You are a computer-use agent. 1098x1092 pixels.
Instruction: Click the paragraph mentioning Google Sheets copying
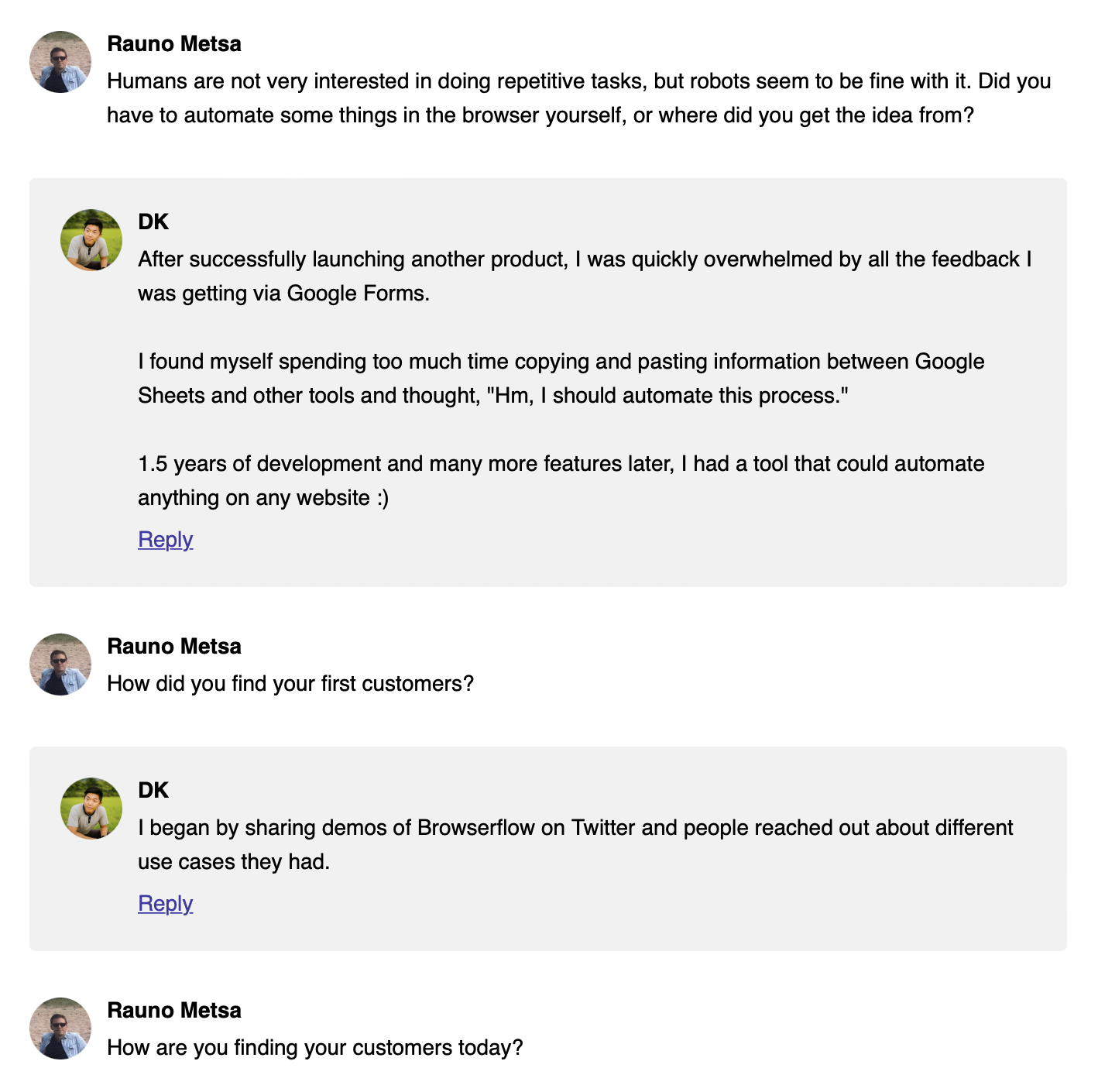561,379
